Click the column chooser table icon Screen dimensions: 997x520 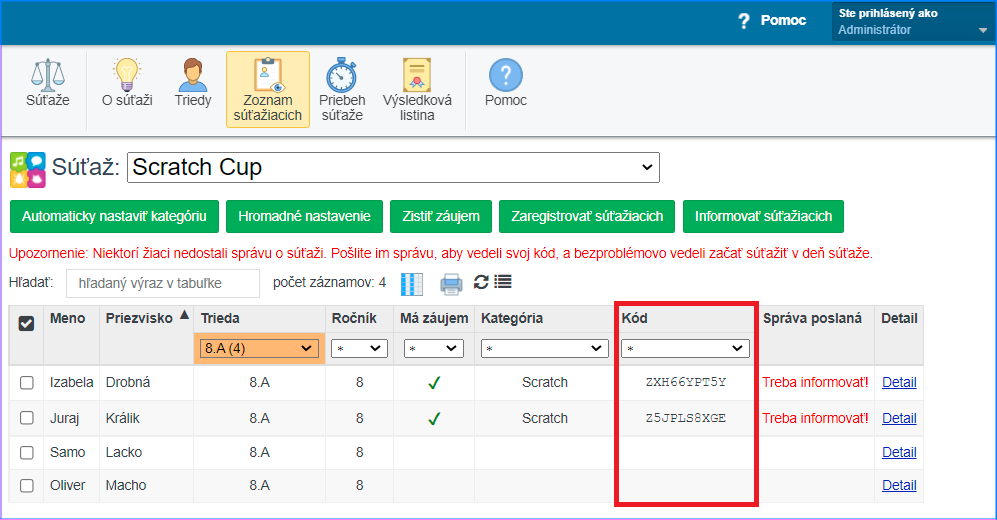tap(412, 284)
